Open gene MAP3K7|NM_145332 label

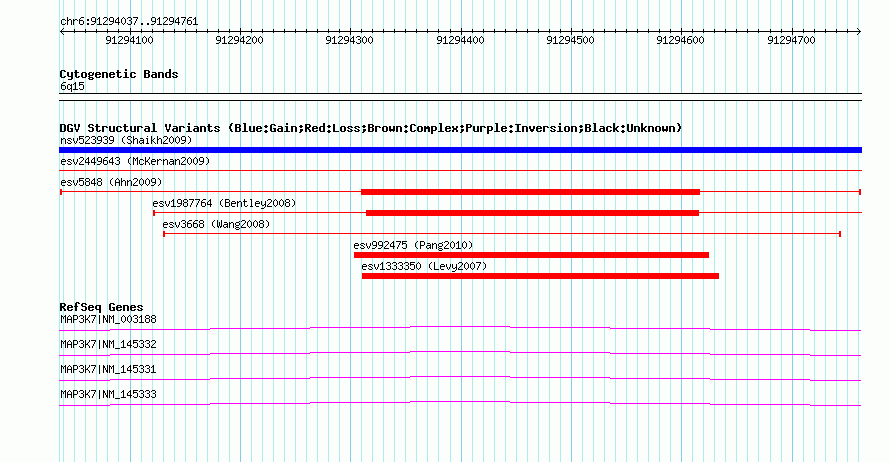[108, 345]
